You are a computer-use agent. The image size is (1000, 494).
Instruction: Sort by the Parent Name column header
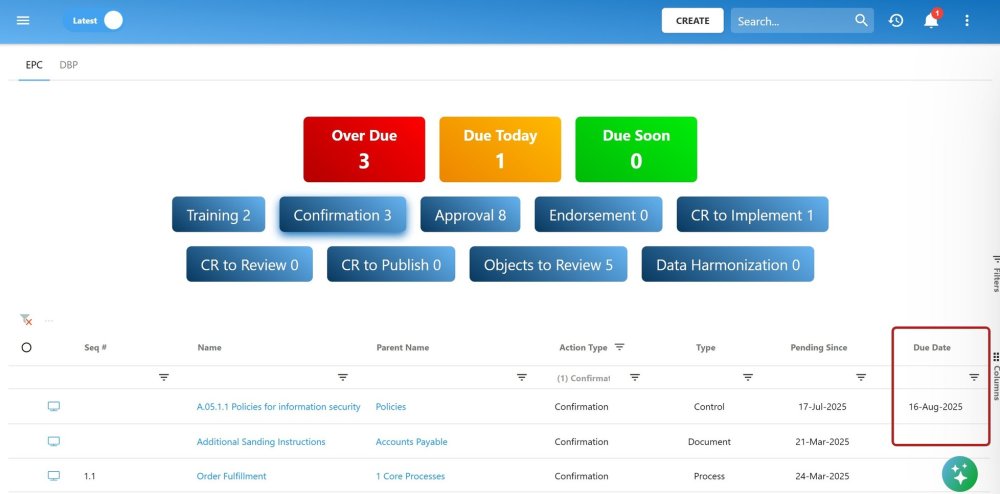coord(402,347)
